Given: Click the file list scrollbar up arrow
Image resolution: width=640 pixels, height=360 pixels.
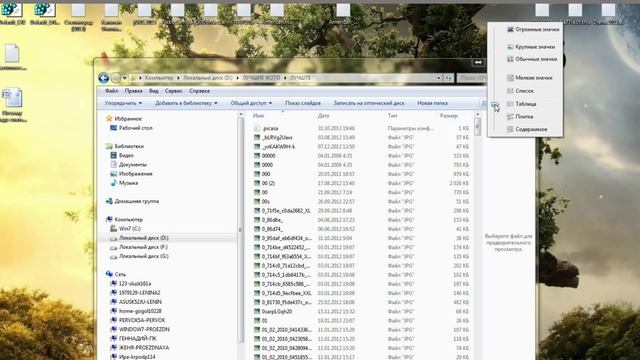Looking at the screenshot, I should (477, 115).
